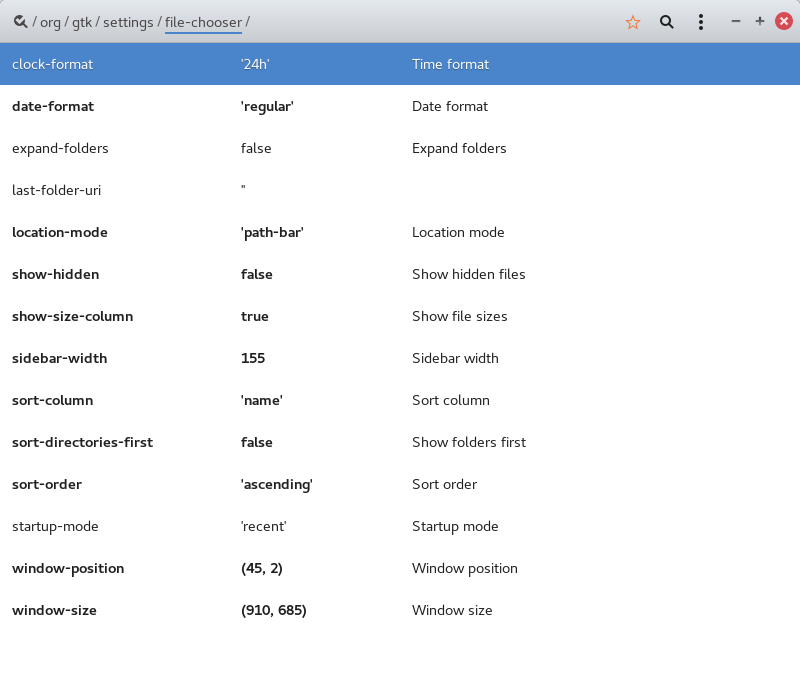This screenshot has height=676, width=800.
Task: Maximize the window with the plus button
Action: click(760, 21)
